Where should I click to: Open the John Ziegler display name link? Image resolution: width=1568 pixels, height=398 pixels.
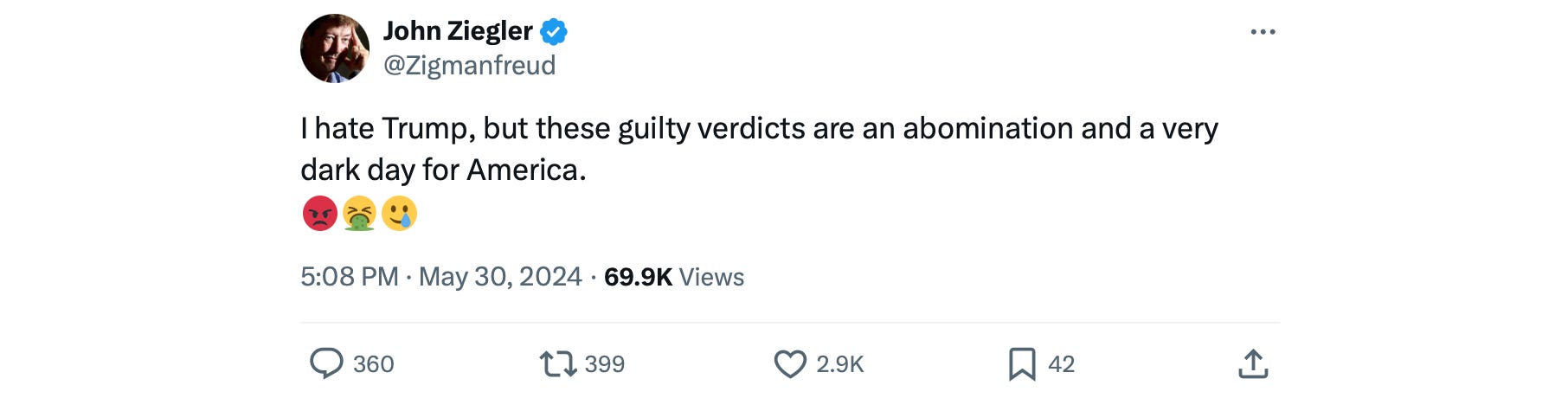[458, 31]
